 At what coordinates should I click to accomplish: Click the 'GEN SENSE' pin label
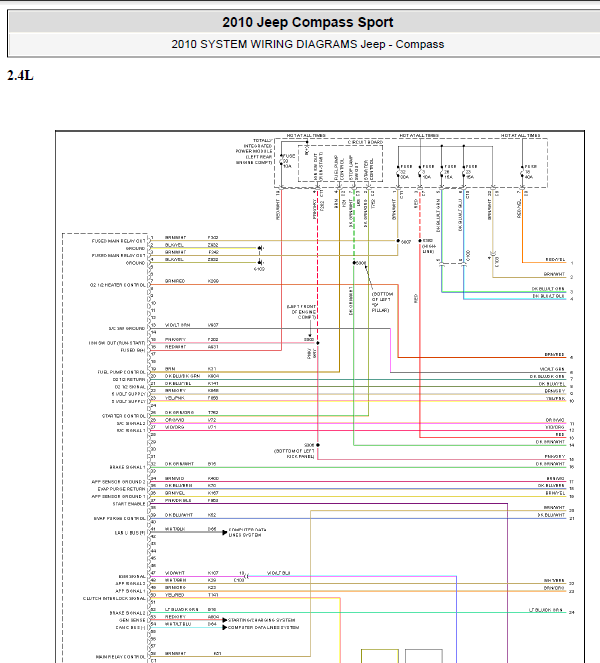coord(132,620)
